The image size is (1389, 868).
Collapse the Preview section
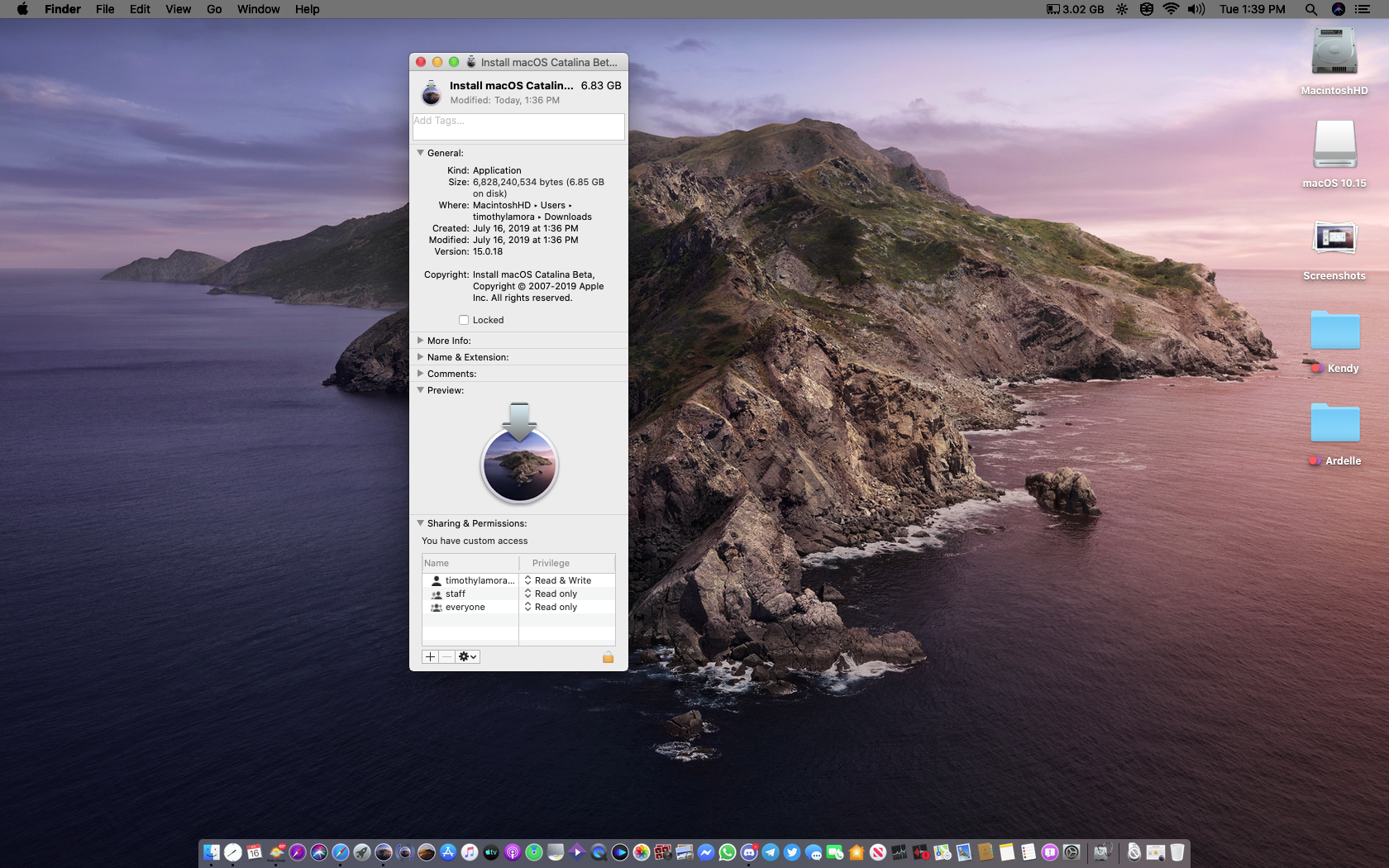[x=420, y=390]
